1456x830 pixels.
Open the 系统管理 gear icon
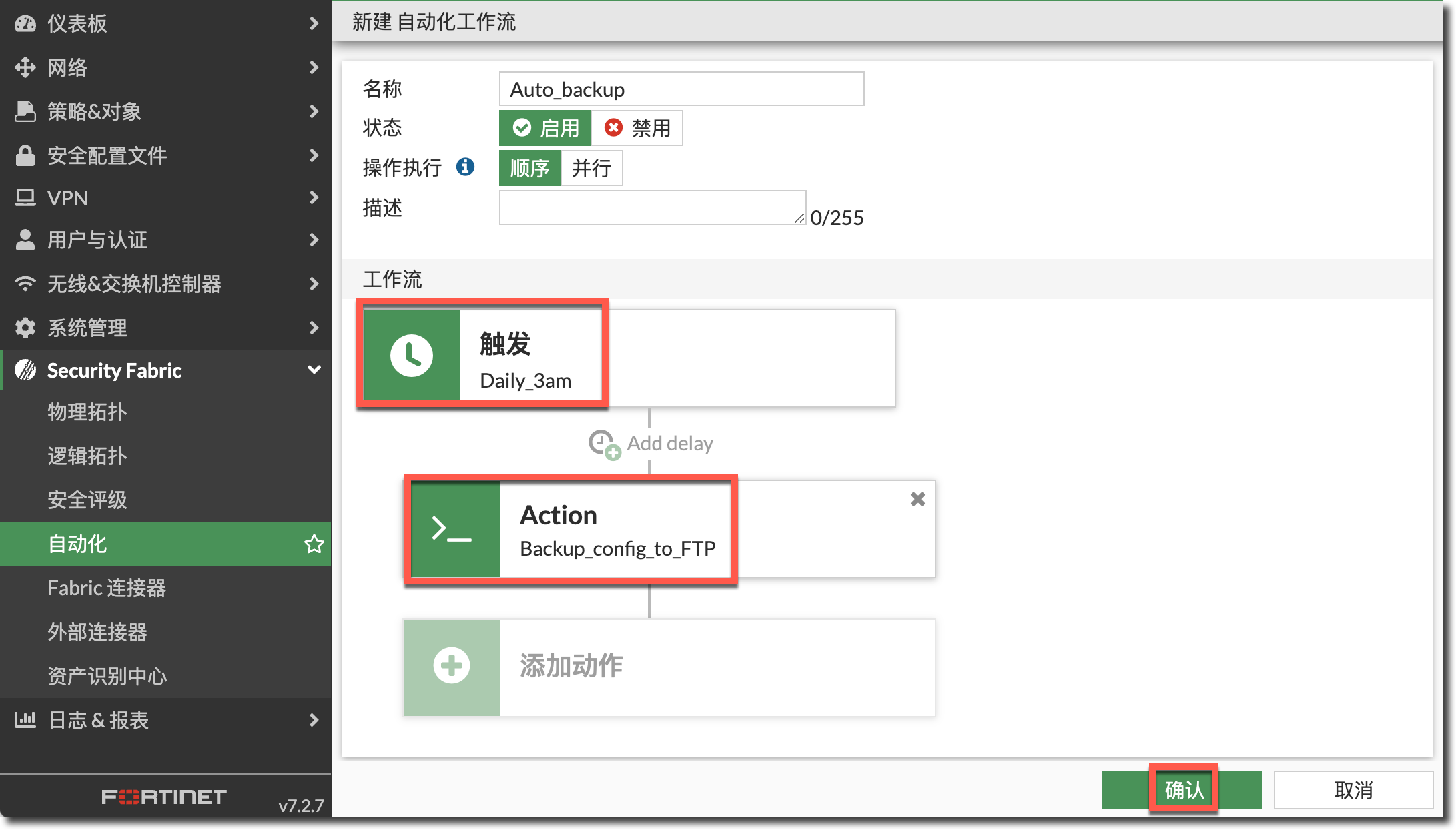click(25, 327)
